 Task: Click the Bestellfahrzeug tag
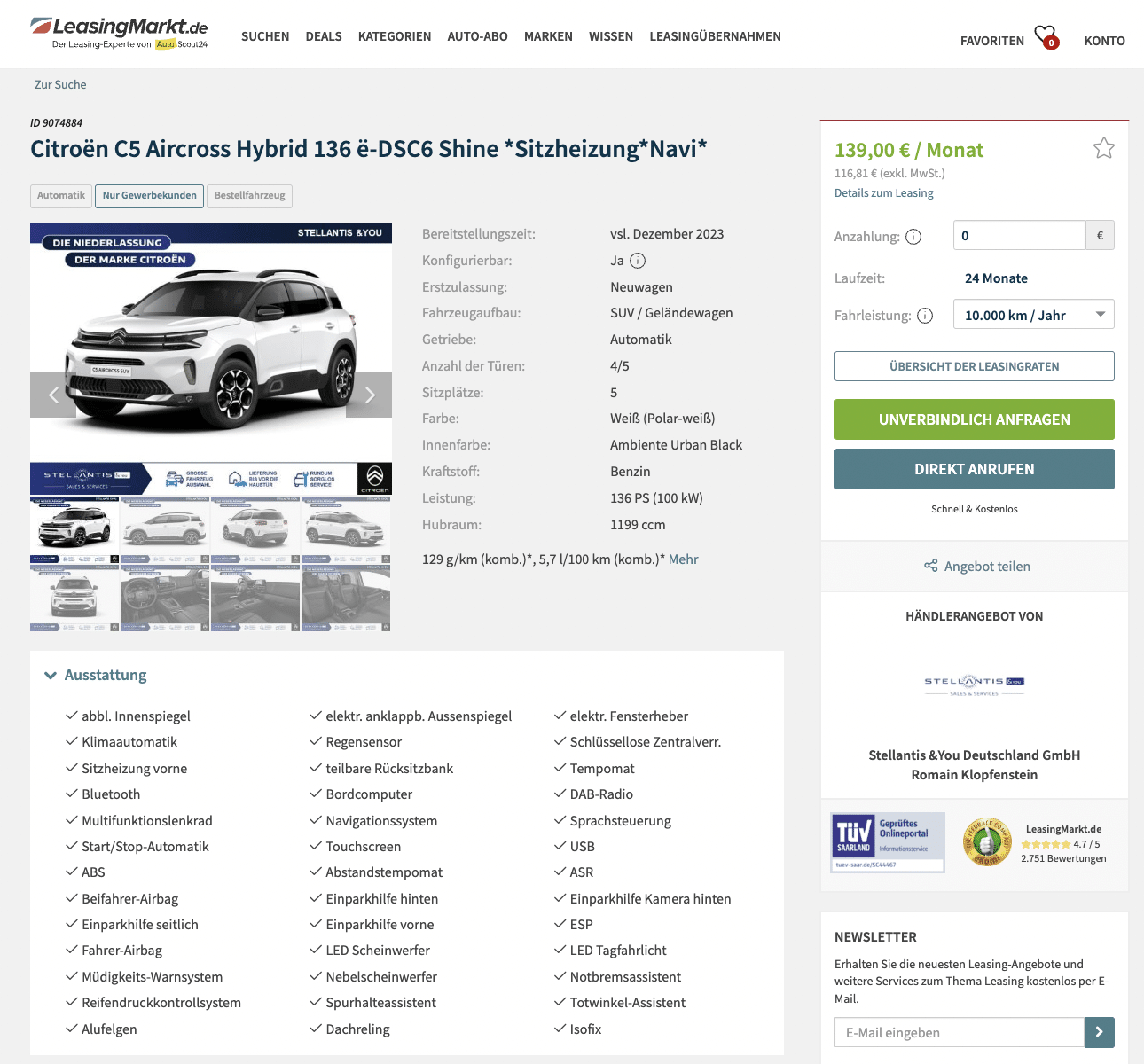(x=249, y=195)
